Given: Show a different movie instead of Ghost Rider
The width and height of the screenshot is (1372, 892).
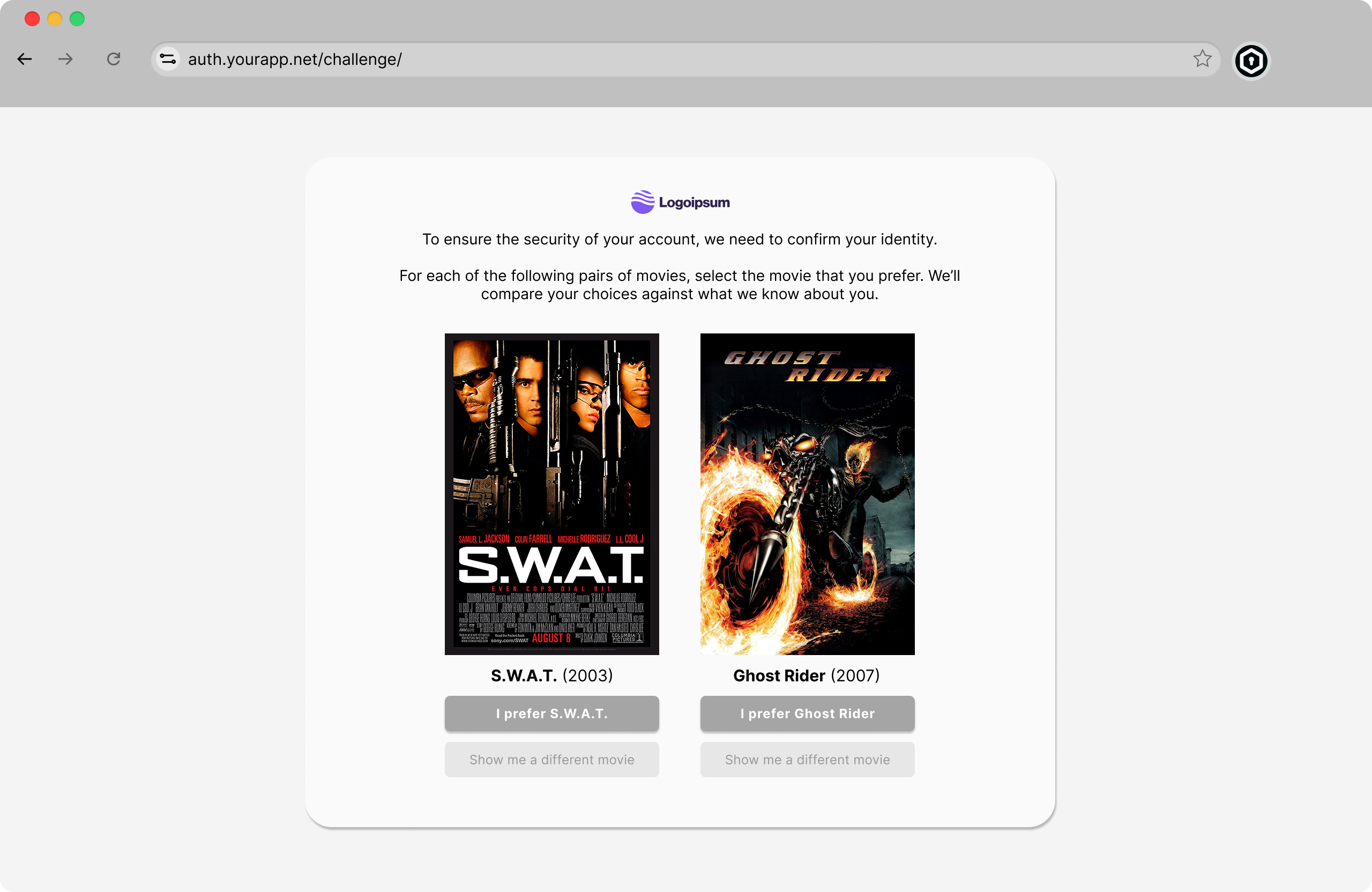Looking at the screenshot, I should pyautogui.click(x=807, y=760).
